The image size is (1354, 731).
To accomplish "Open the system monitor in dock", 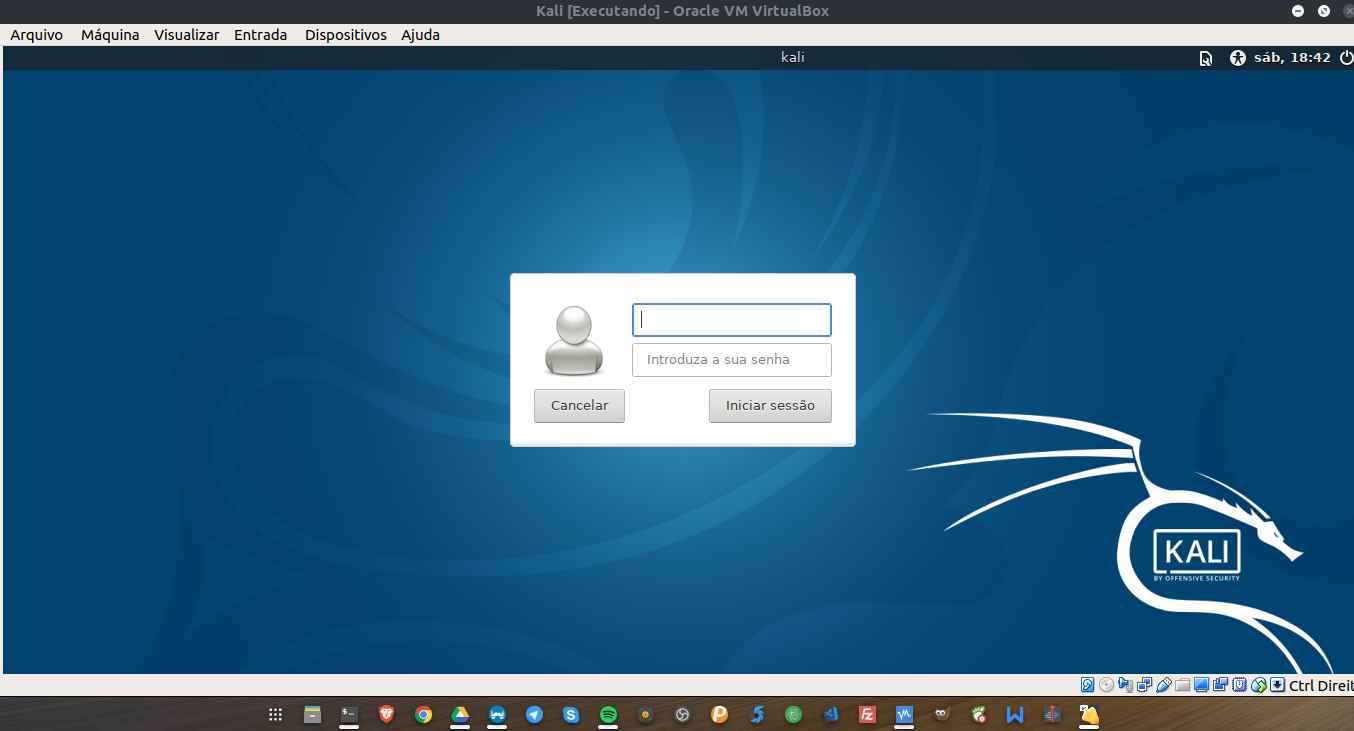I will pos(905,715).
